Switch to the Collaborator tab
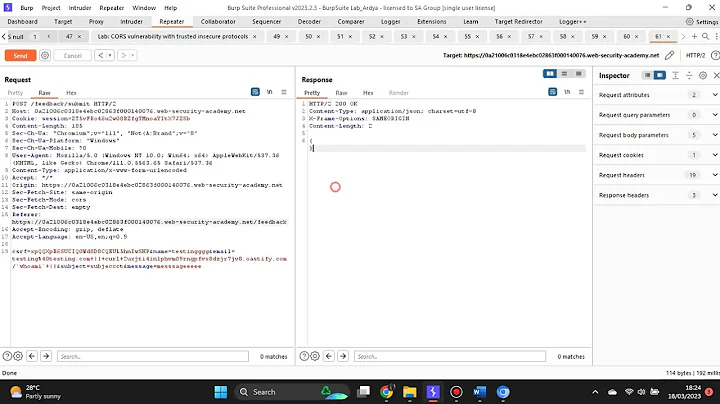The image size is (720, 404). tap(218, 22)
